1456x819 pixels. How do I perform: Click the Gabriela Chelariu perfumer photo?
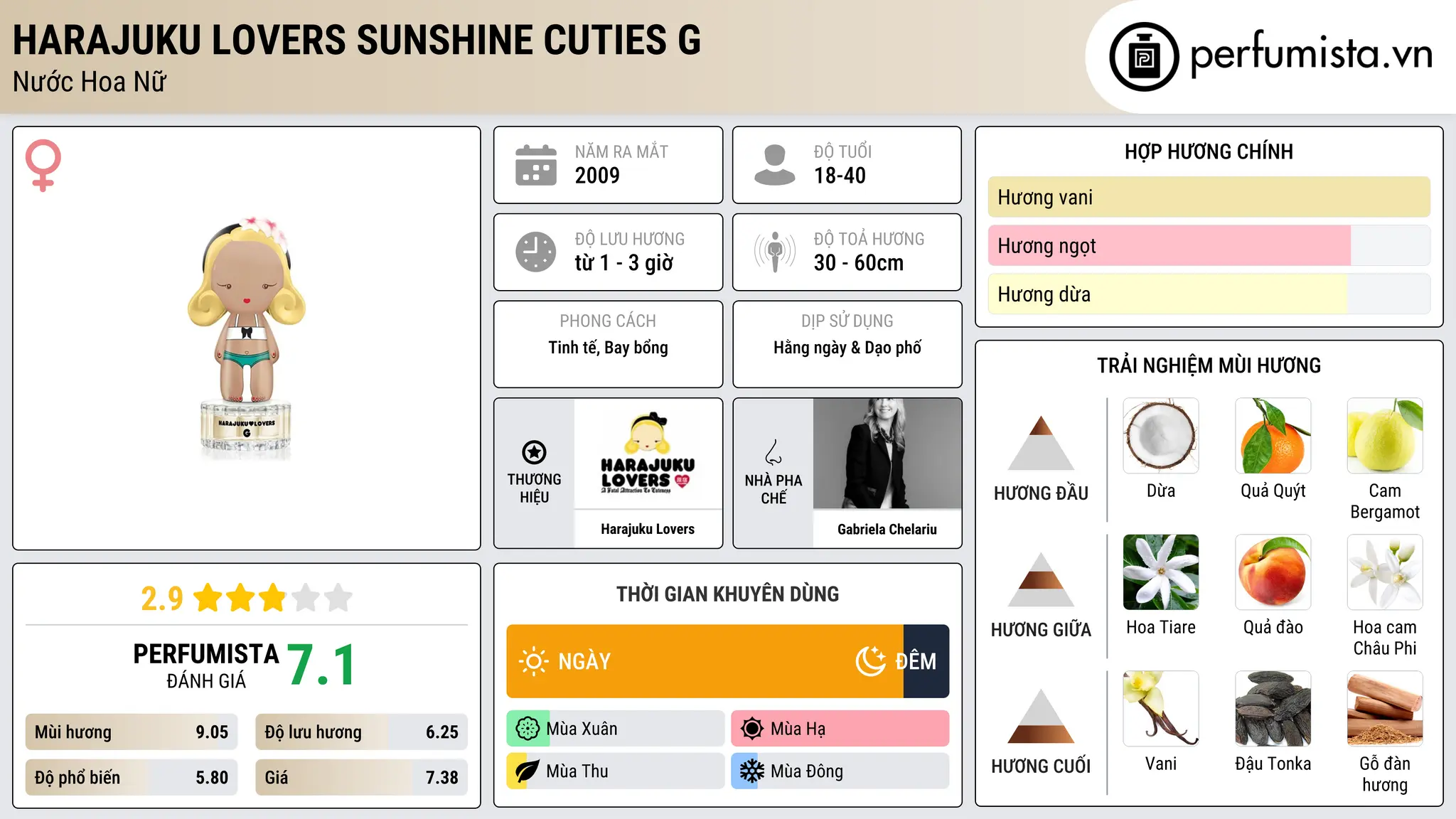tap(887, 454)
